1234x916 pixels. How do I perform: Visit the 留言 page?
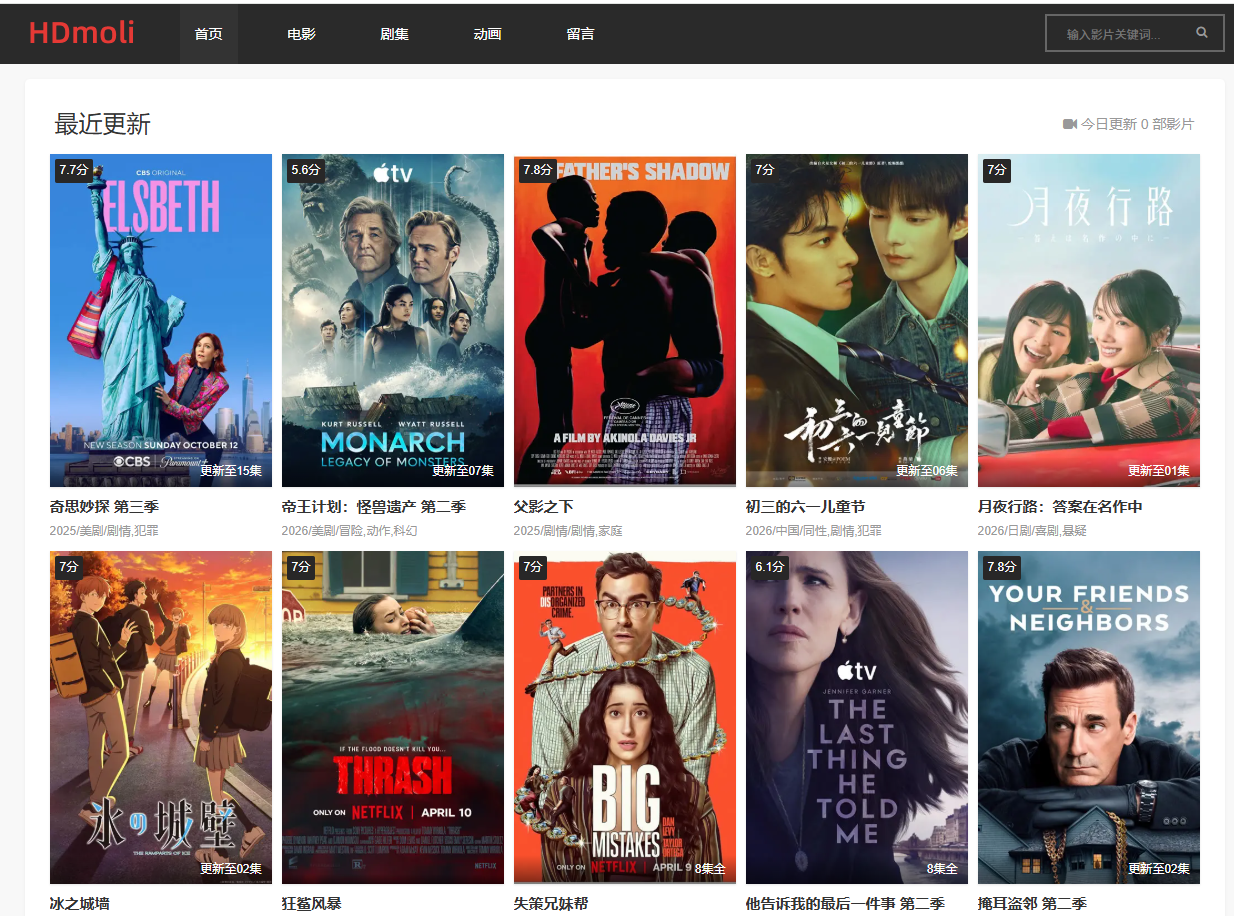point(580,34)
